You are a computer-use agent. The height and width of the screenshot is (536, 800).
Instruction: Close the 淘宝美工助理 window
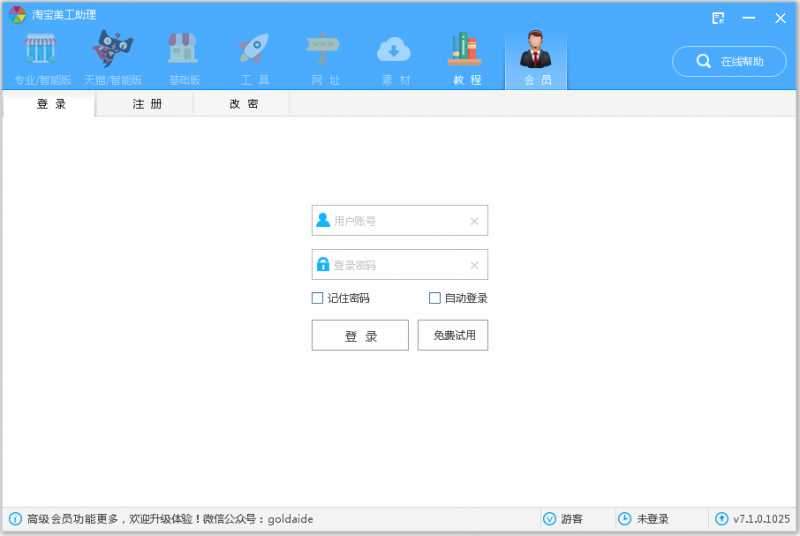tap(781, 18)
